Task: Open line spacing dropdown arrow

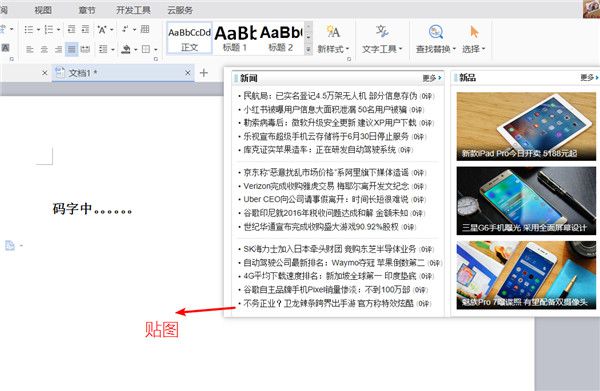Action: (113, 49)
